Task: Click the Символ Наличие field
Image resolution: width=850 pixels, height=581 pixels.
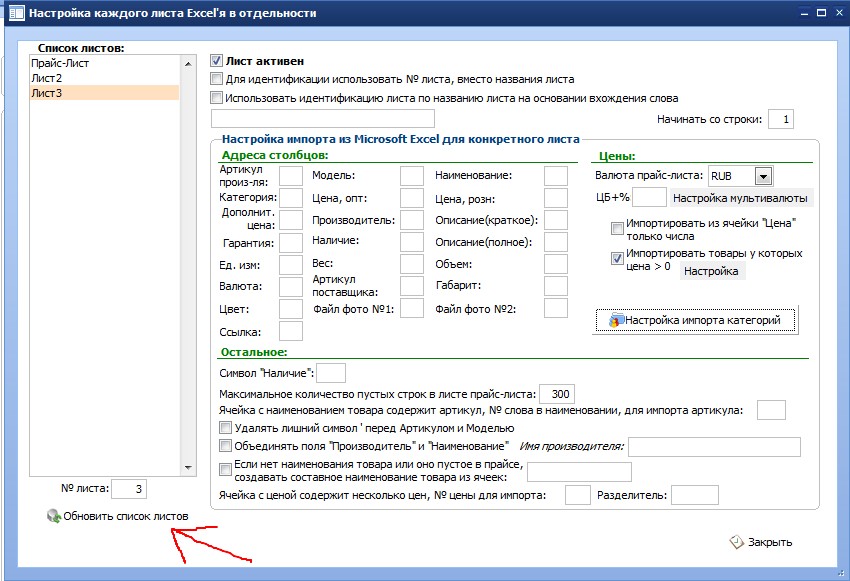Action: 331,373
